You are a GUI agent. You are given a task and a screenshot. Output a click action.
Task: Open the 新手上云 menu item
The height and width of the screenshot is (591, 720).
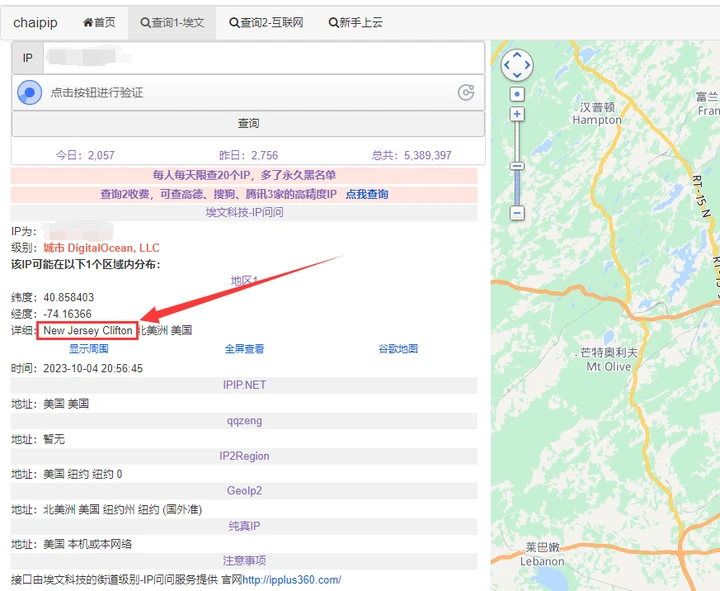pos(356,23)
